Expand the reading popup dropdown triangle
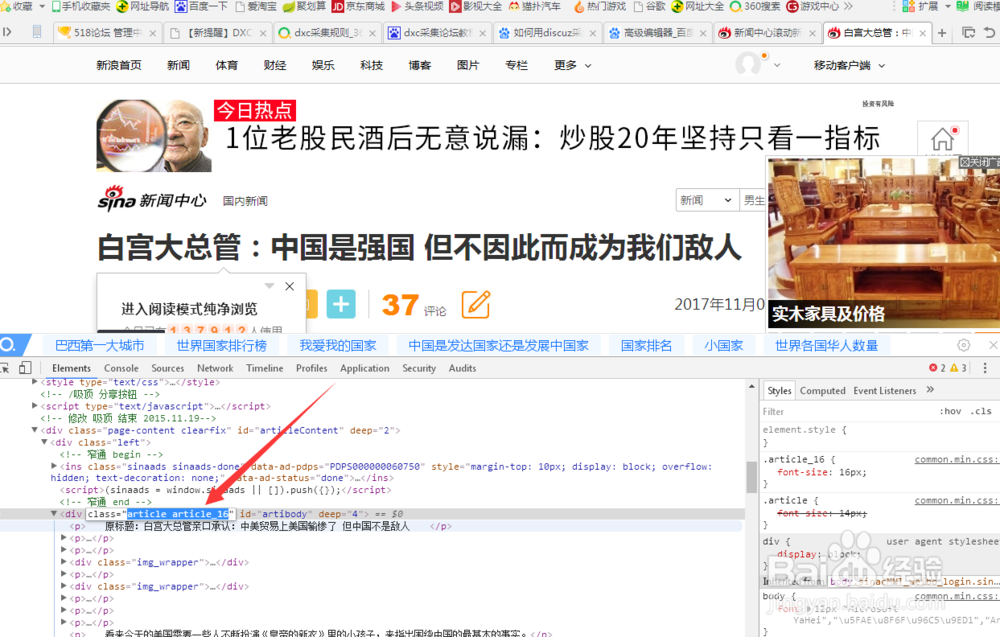1000x637 pixels. (x=269, y=286)
